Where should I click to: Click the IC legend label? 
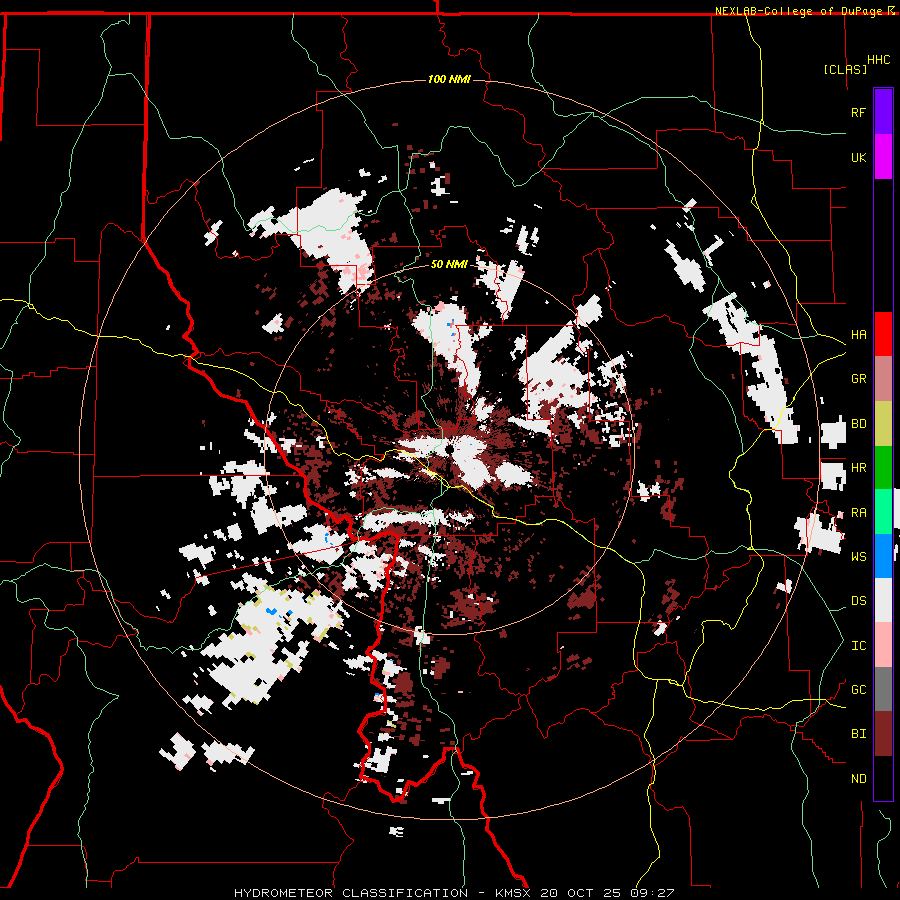point(858,646)
